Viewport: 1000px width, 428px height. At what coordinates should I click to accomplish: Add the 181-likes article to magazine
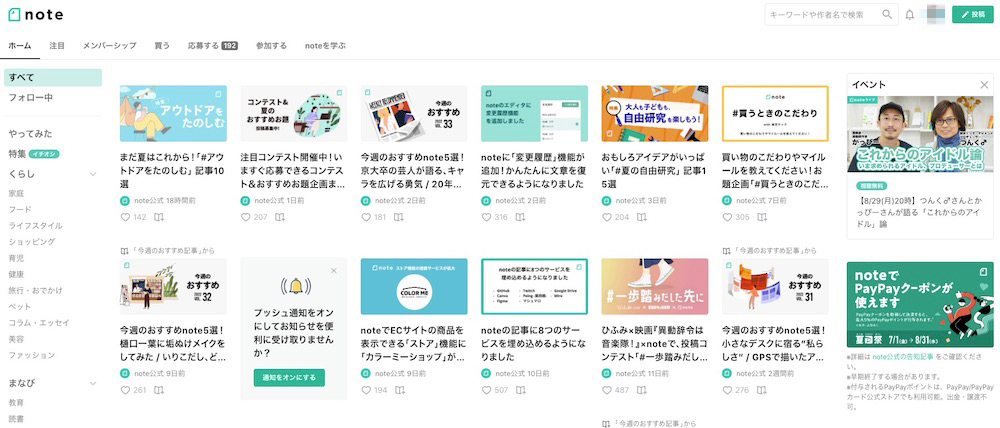click(399, 218)
